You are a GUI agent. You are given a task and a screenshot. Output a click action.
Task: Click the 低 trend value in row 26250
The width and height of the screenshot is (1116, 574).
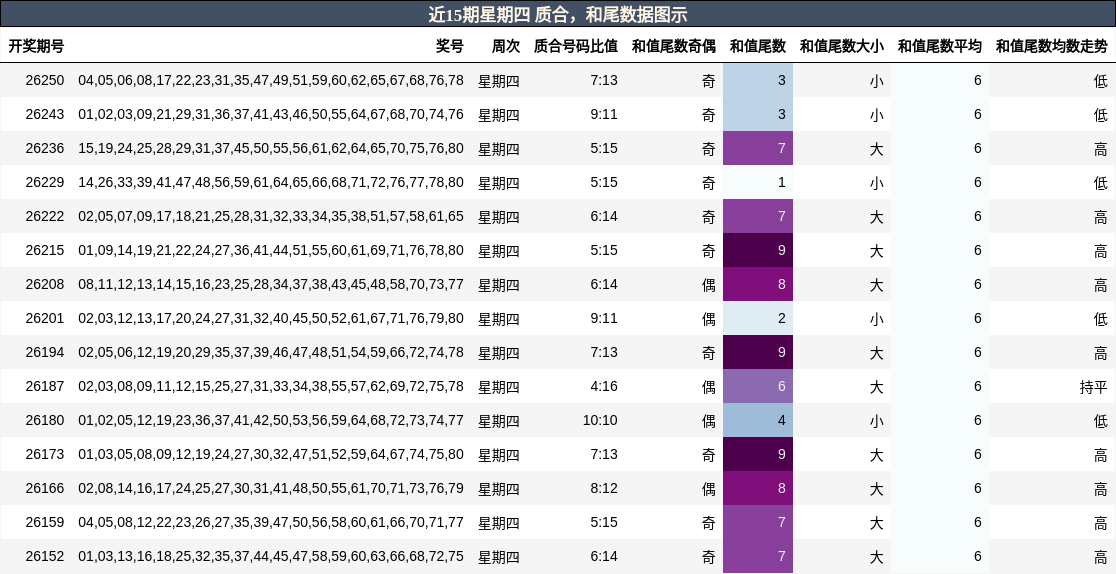1100,81
